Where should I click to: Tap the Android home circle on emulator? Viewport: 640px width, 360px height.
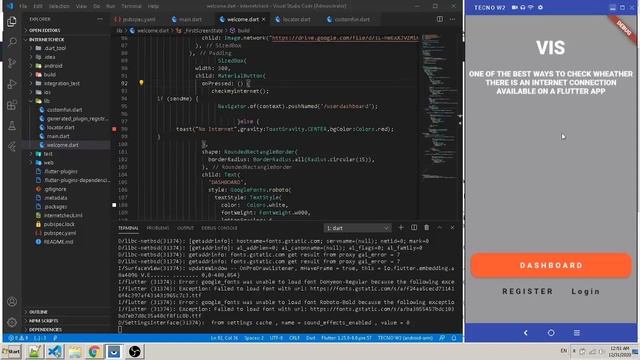(x=551, y=333)
